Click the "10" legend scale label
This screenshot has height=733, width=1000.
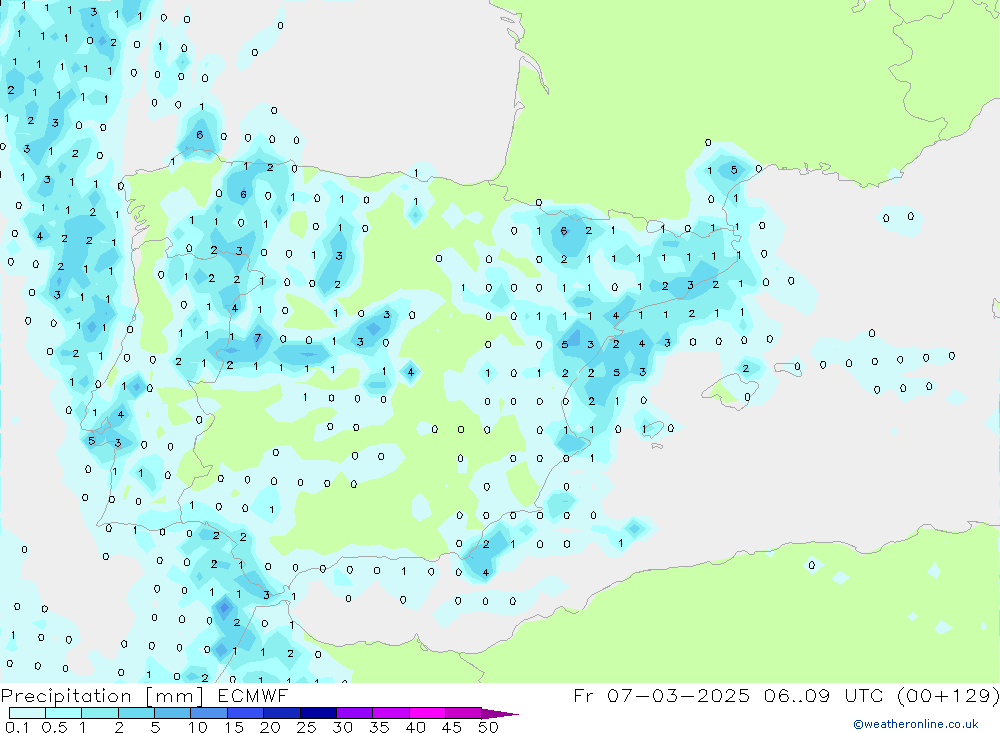(x=198, y=727)
